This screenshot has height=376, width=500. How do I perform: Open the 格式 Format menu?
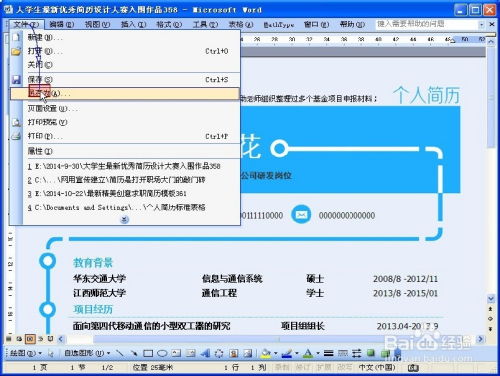[x=169, y=24]
